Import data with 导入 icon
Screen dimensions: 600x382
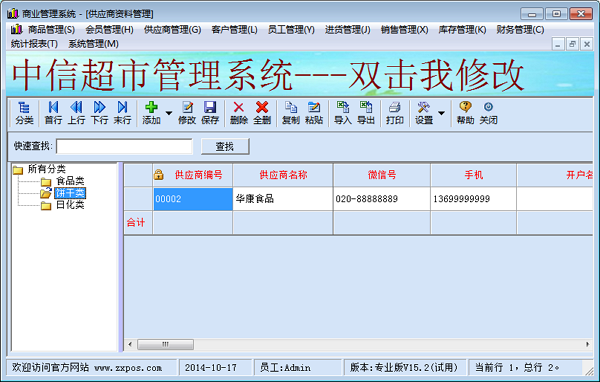pos(343,113)
